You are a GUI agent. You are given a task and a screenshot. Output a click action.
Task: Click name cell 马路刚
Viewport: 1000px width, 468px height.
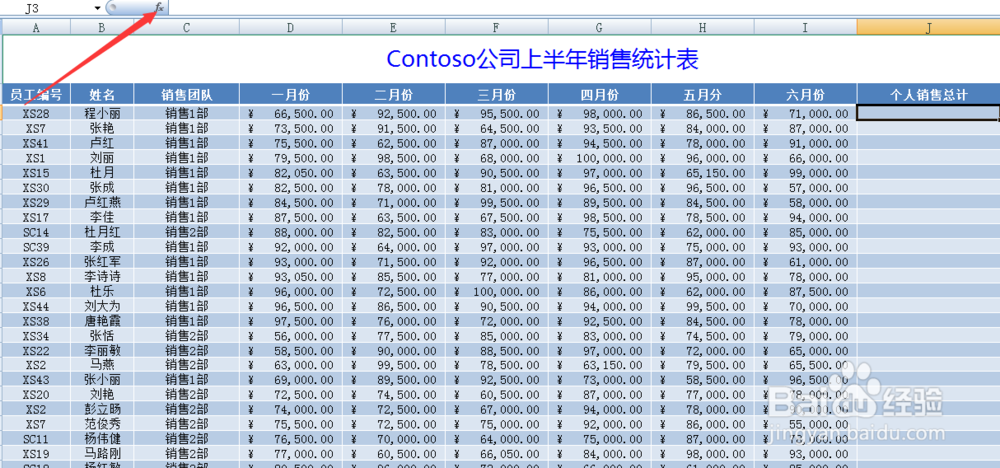(x=102, y=454)
